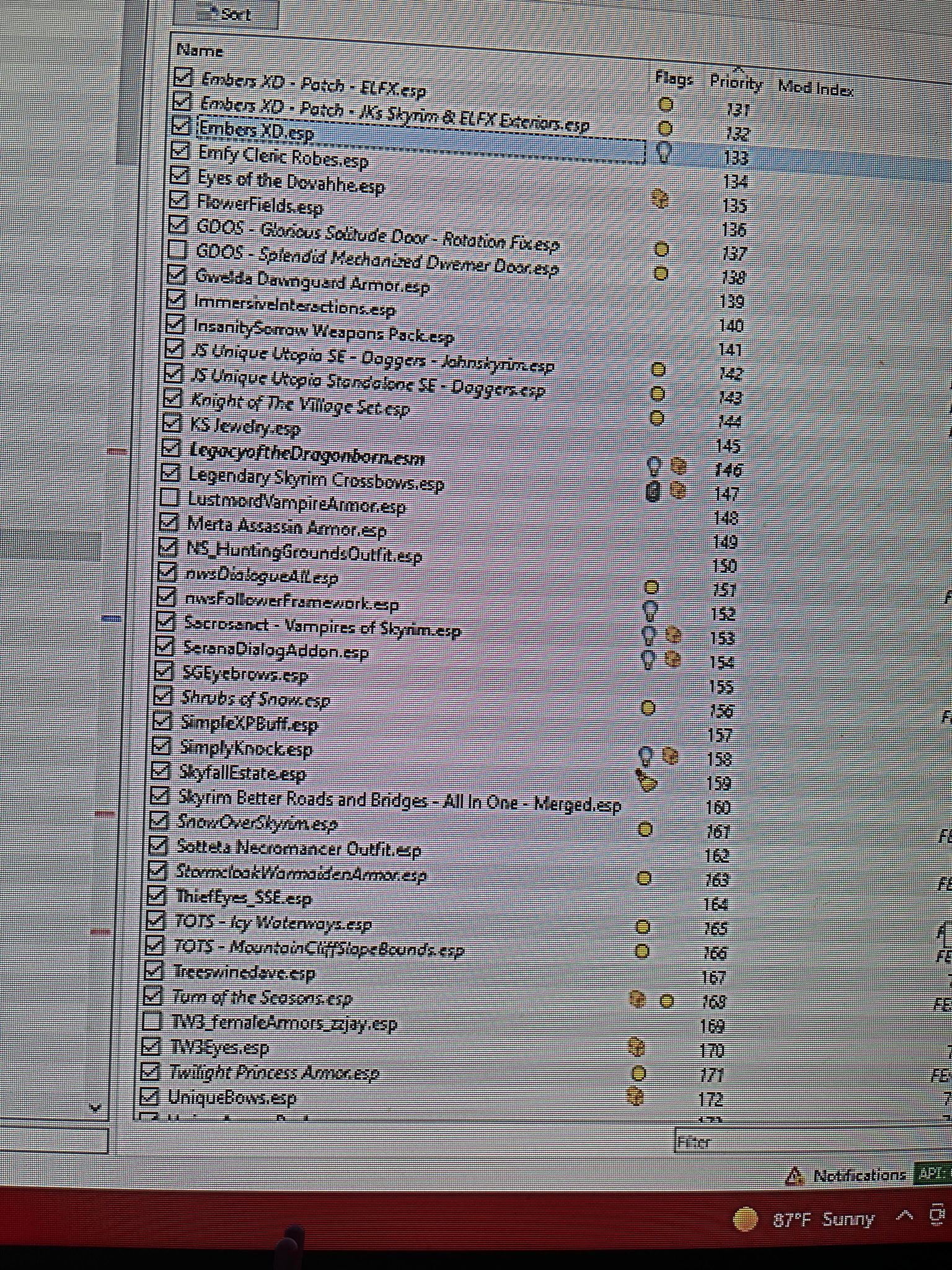Click the lightbulb flag on Sacrosanct - Vampires of Skyrim.esp
Viewport: 952px width, 1270px height.
(648, 636)
